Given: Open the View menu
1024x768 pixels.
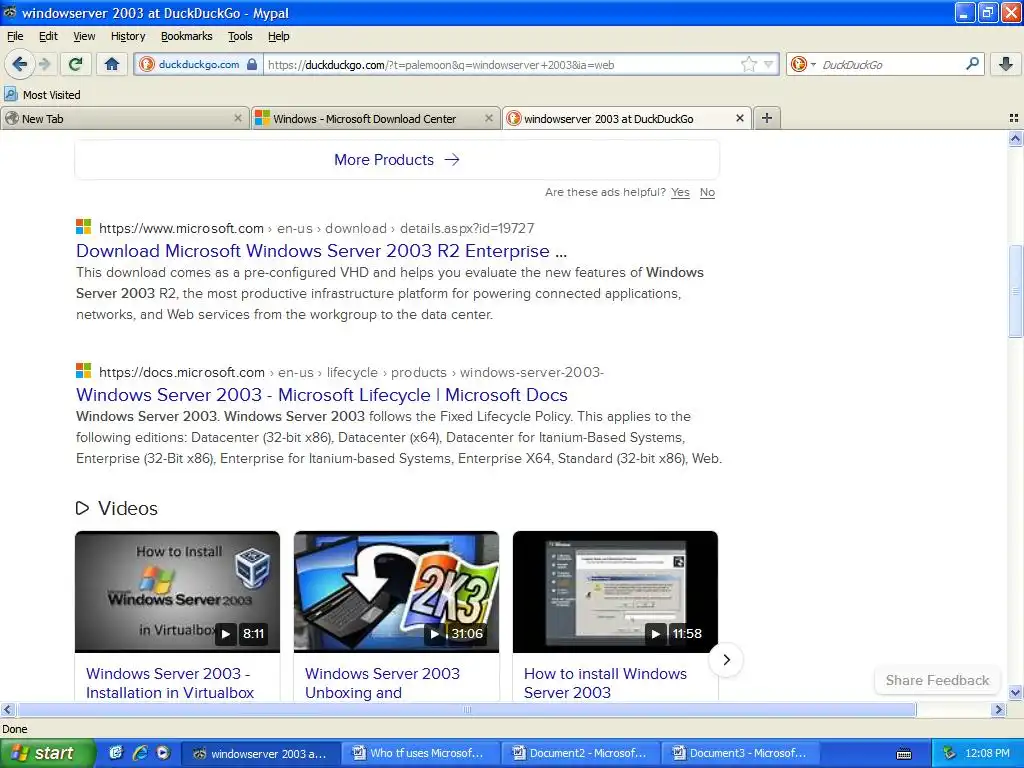Looking at the screenshot, I should 84,36.
